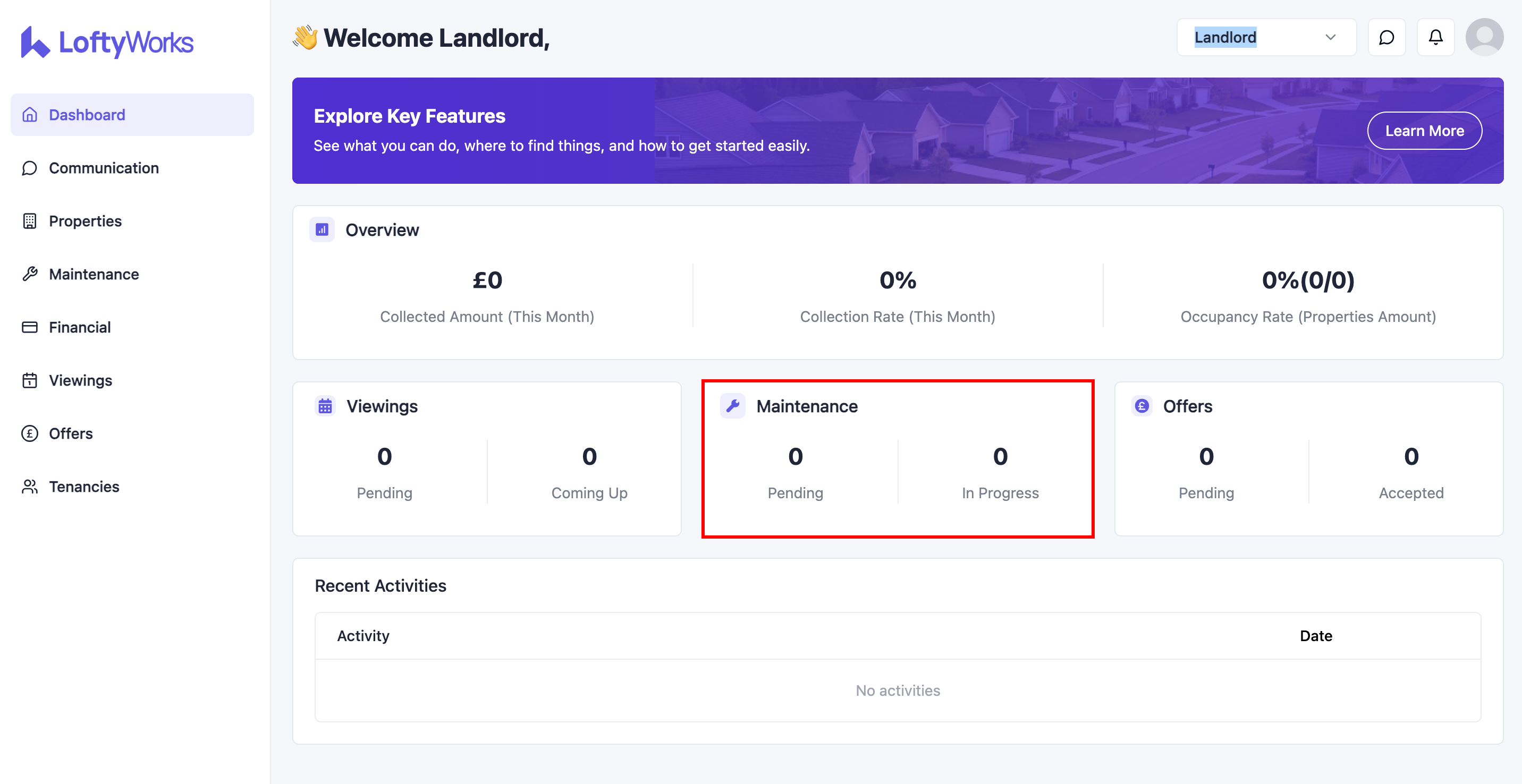
Task: Open the user profile avatar
Action: pyautogui.click(x=1484, y=38)
